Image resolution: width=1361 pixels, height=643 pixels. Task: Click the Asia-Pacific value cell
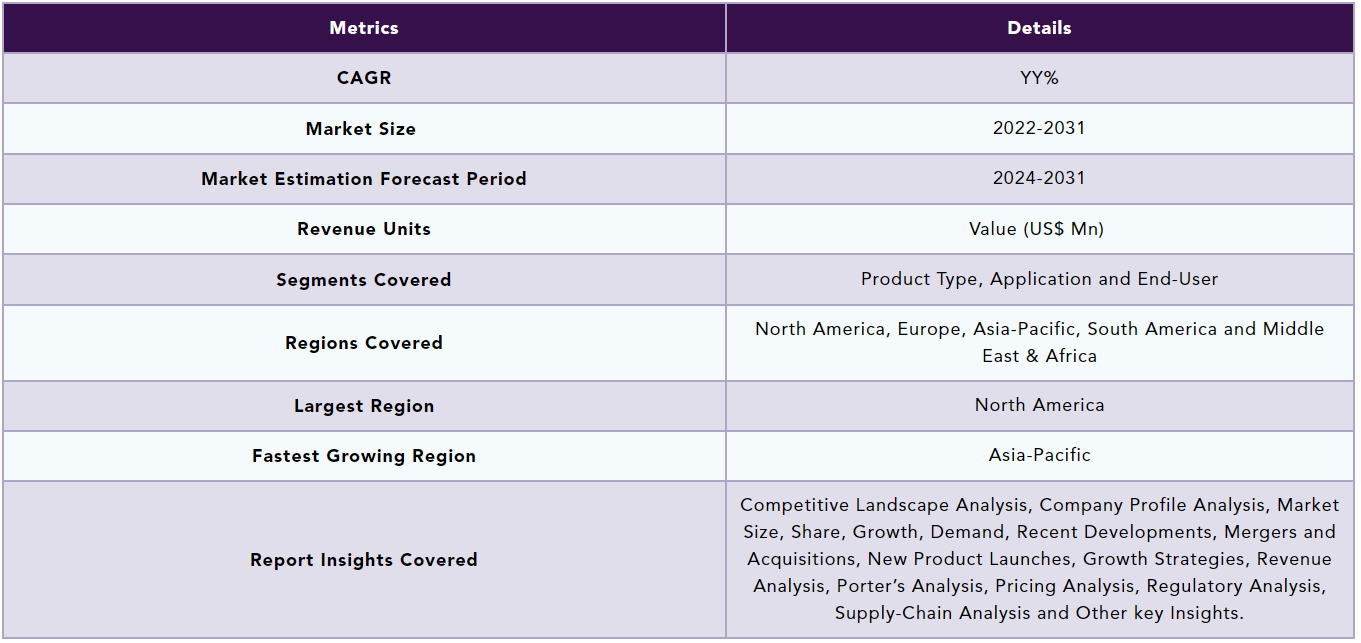pos(1039,455)
